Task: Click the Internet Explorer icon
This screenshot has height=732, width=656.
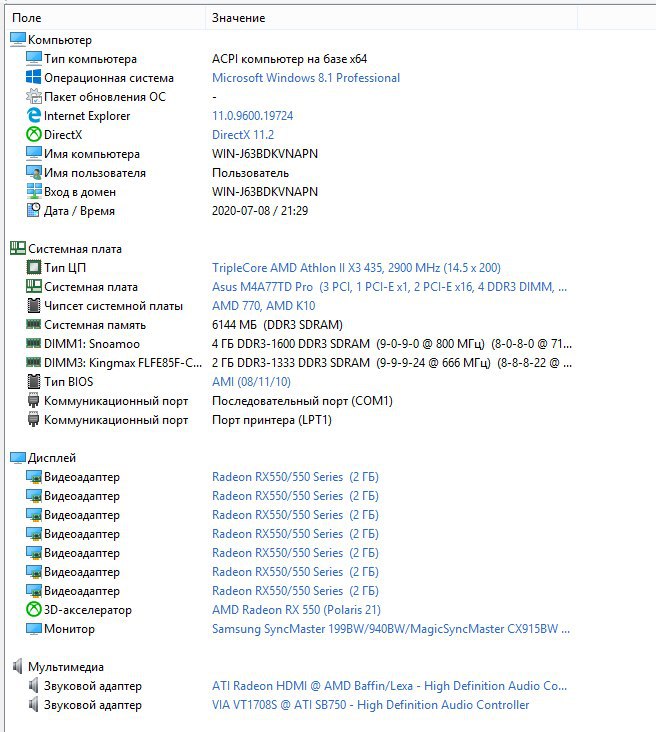Action: (34, 115)
